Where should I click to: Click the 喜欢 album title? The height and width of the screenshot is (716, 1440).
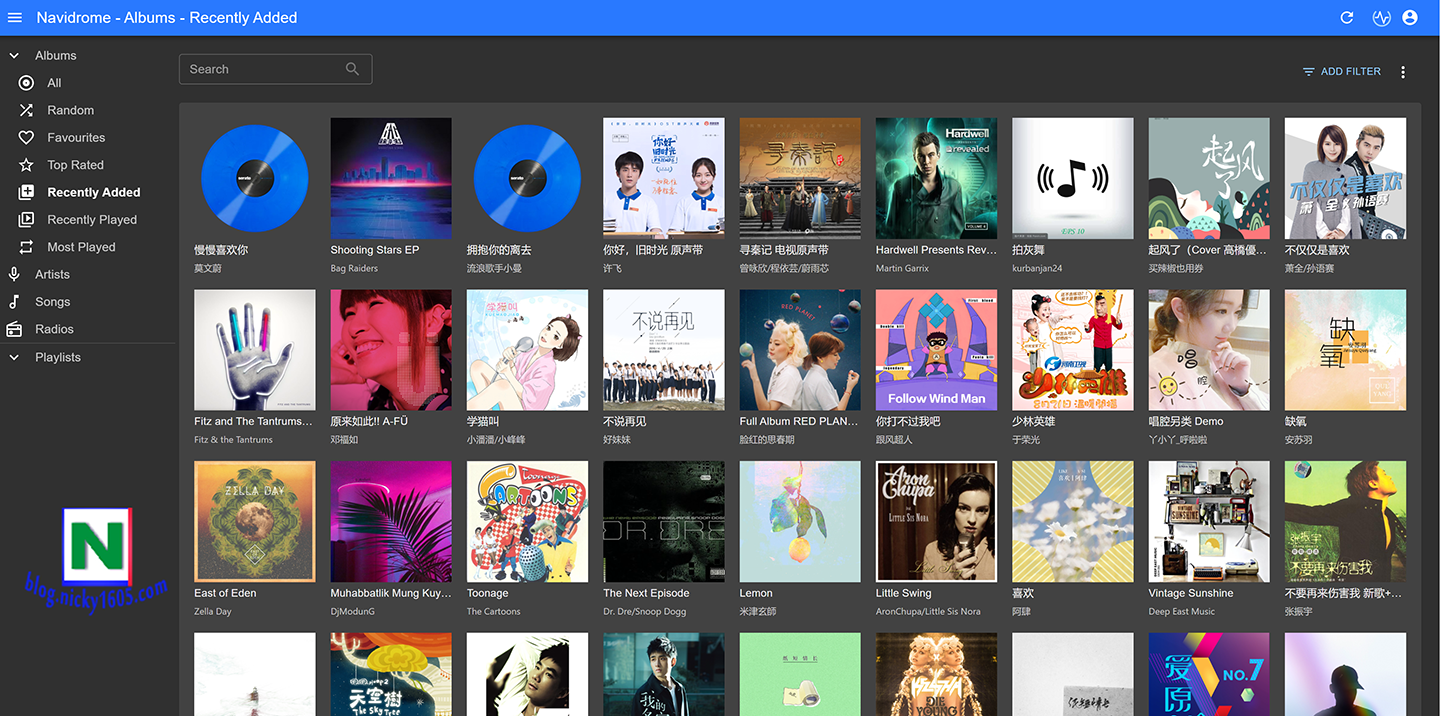pos(1023,593)
